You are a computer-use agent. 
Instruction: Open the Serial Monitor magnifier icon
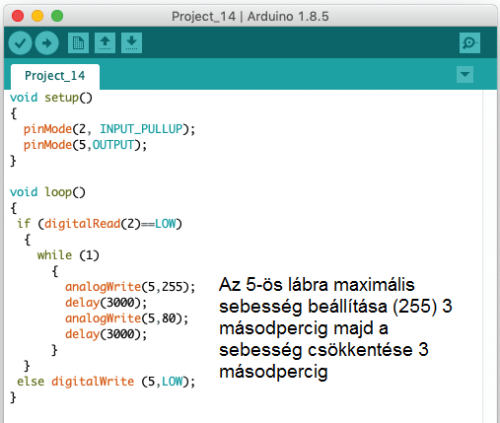[x=470, y=43]
